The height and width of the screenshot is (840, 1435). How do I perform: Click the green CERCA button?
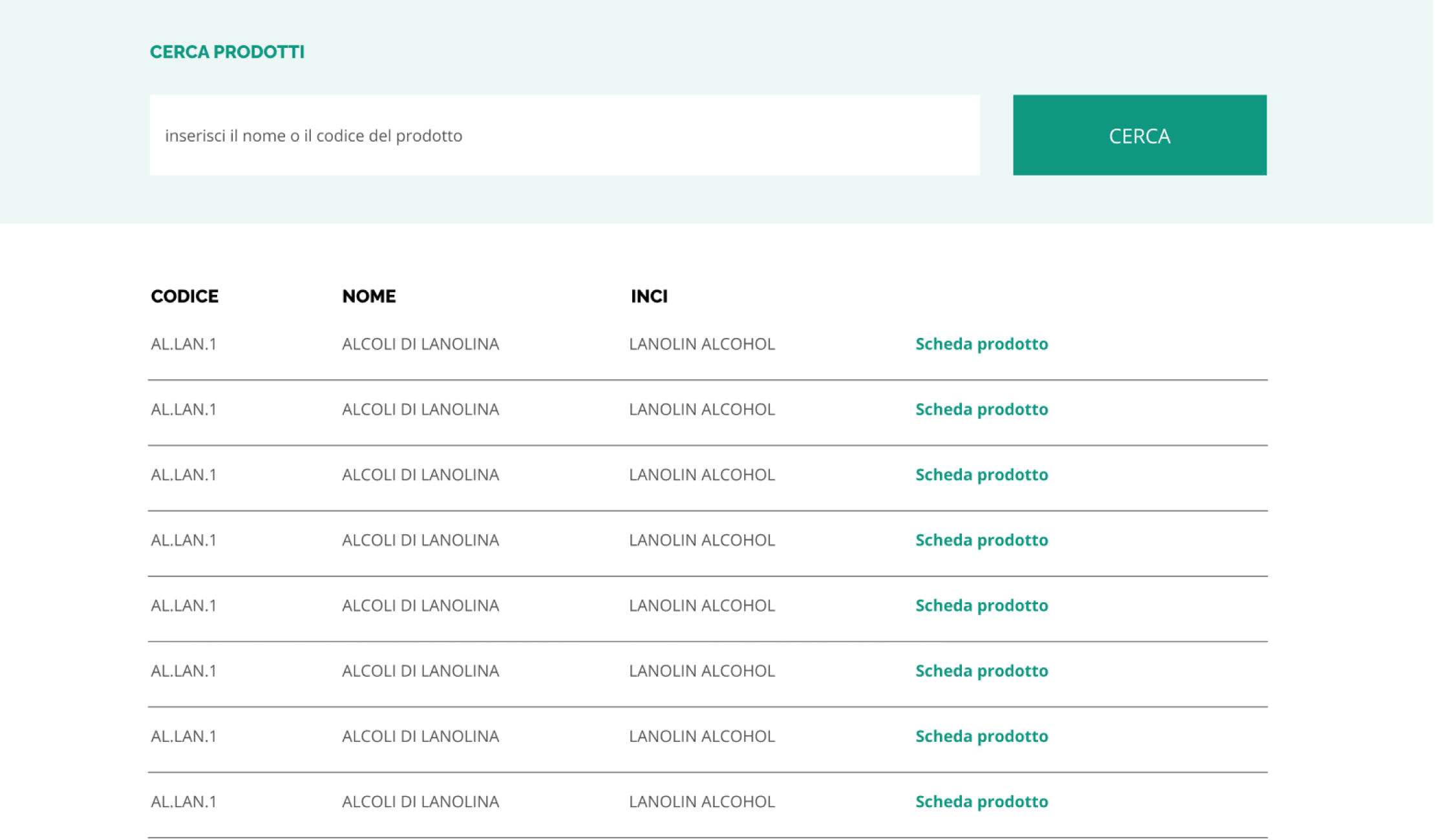coord(1140,135)
